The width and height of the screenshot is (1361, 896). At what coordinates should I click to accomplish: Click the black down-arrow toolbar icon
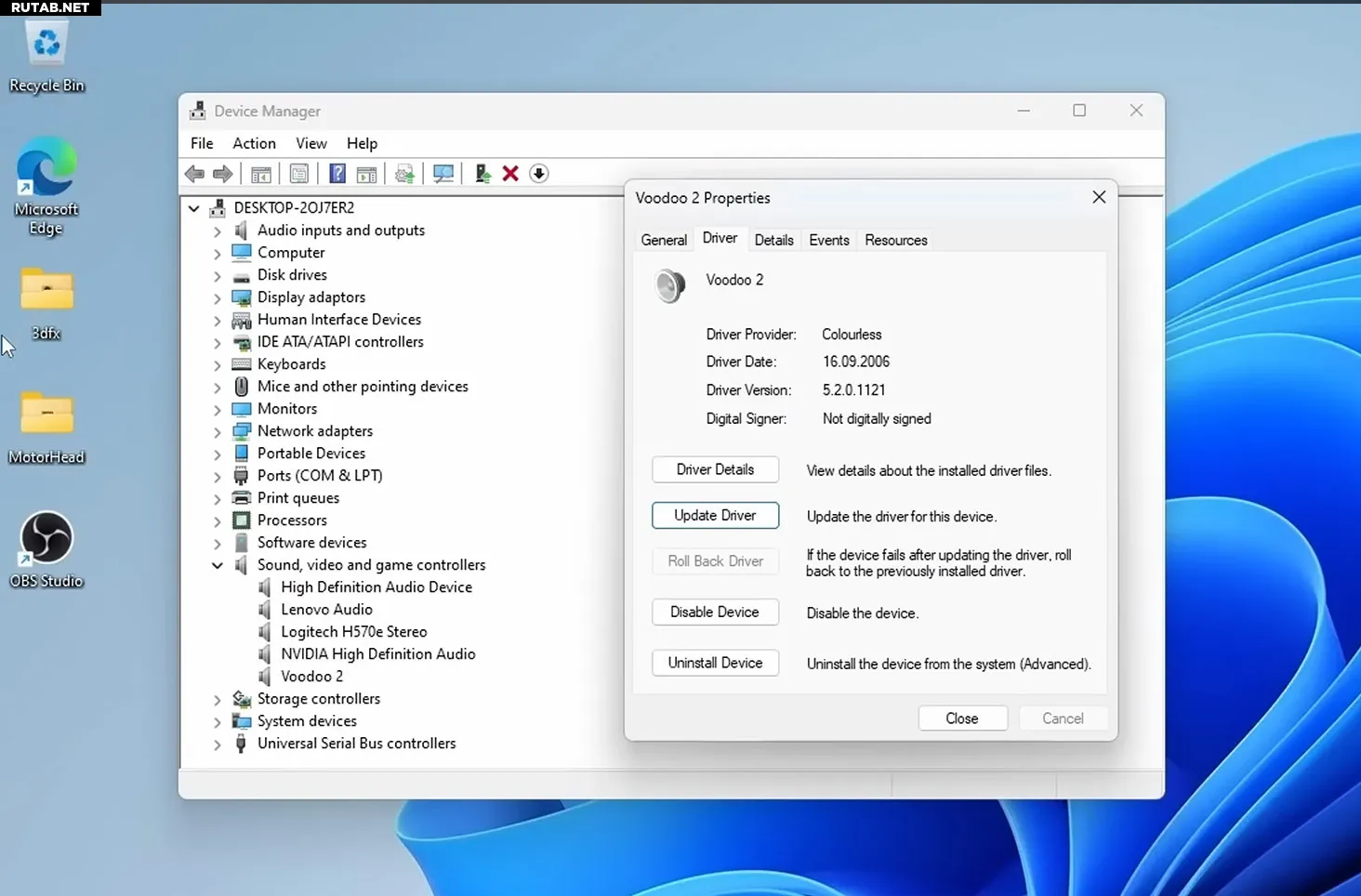pos(539,174)
